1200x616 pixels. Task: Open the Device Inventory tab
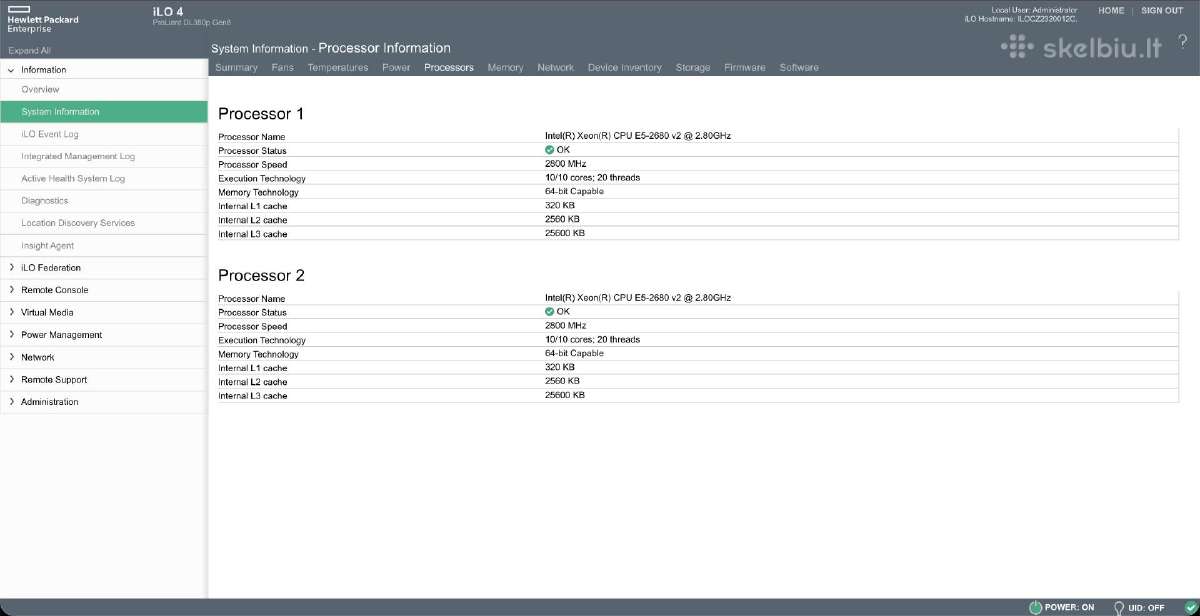[x=625, y=68]
